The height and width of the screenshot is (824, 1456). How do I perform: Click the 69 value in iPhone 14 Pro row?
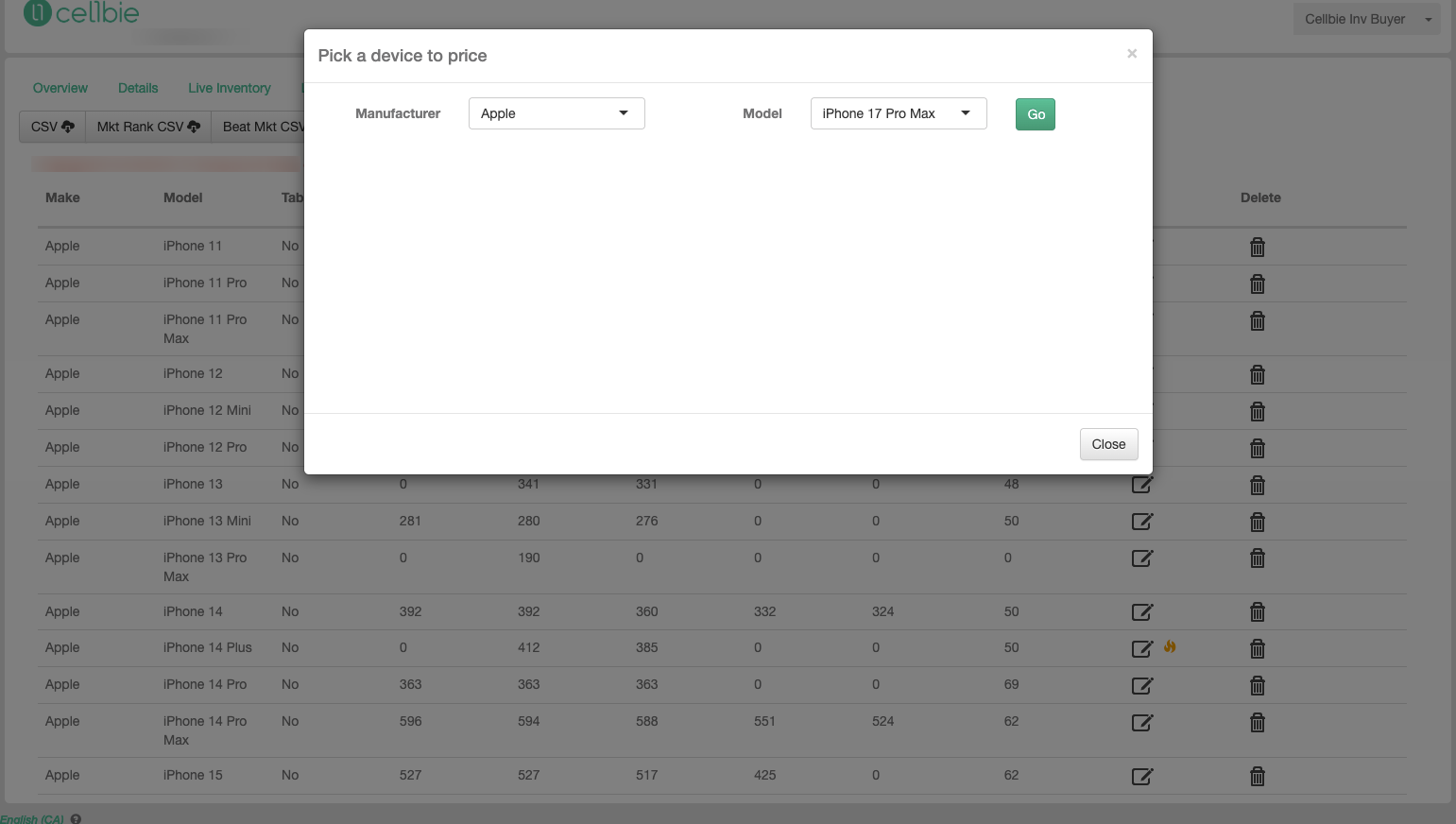coord(1011,684)
